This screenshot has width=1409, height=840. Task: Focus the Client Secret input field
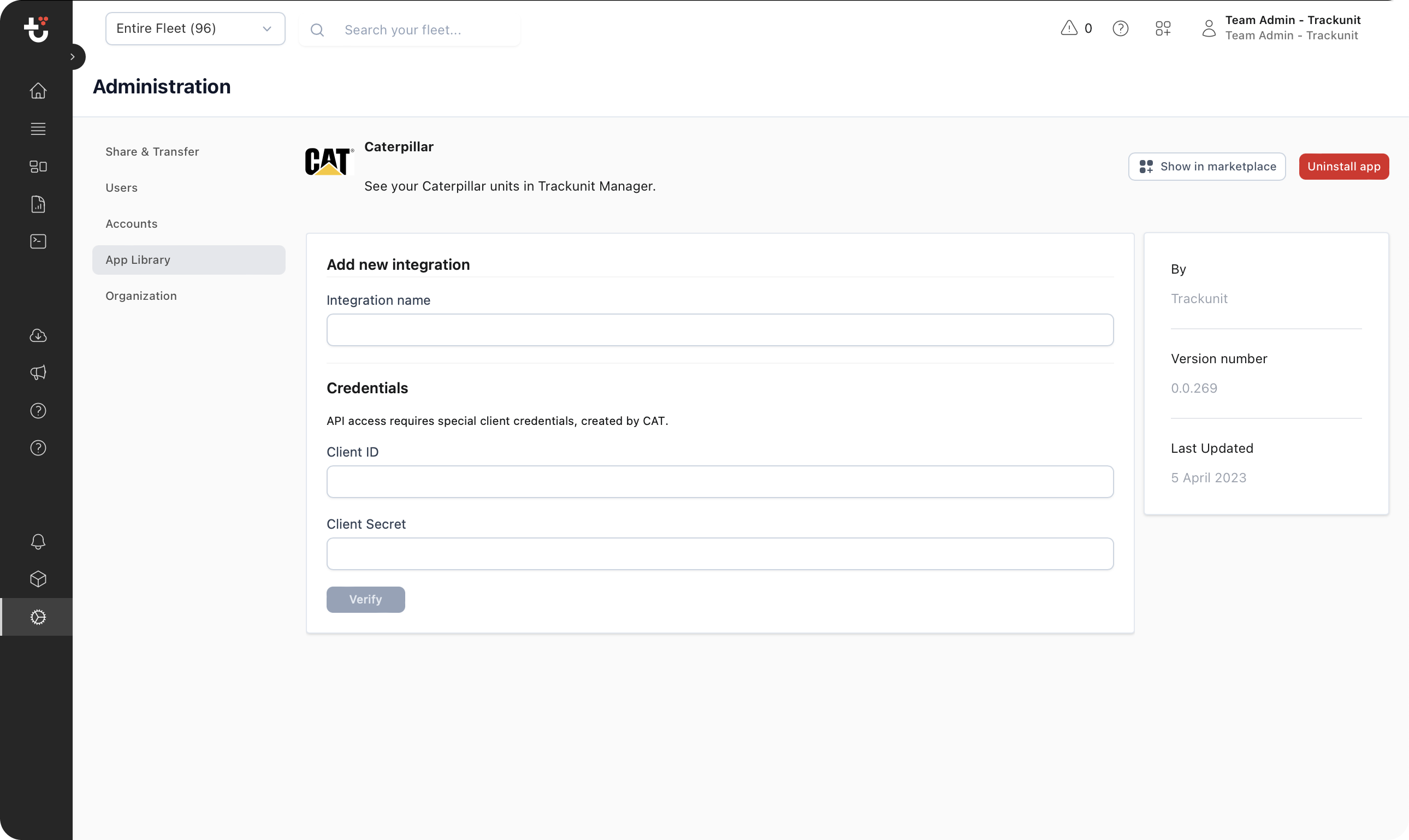tap(719, 554)
